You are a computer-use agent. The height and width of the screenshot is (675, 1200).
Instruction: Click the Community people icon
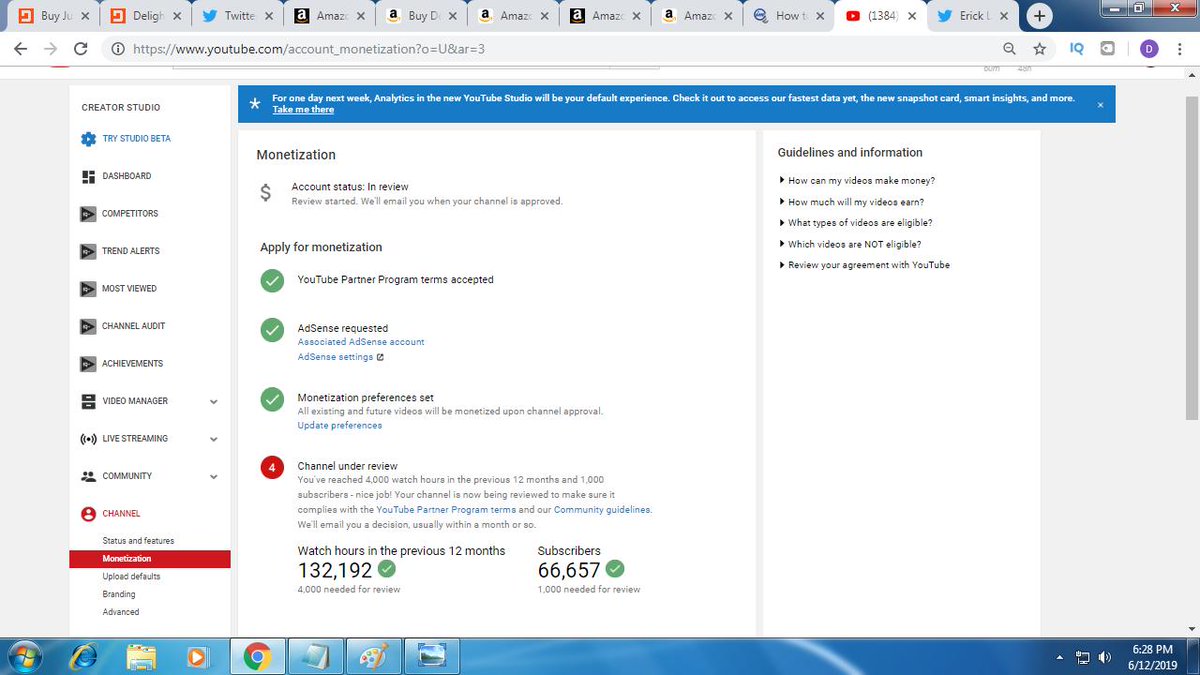tap(88, 476)
